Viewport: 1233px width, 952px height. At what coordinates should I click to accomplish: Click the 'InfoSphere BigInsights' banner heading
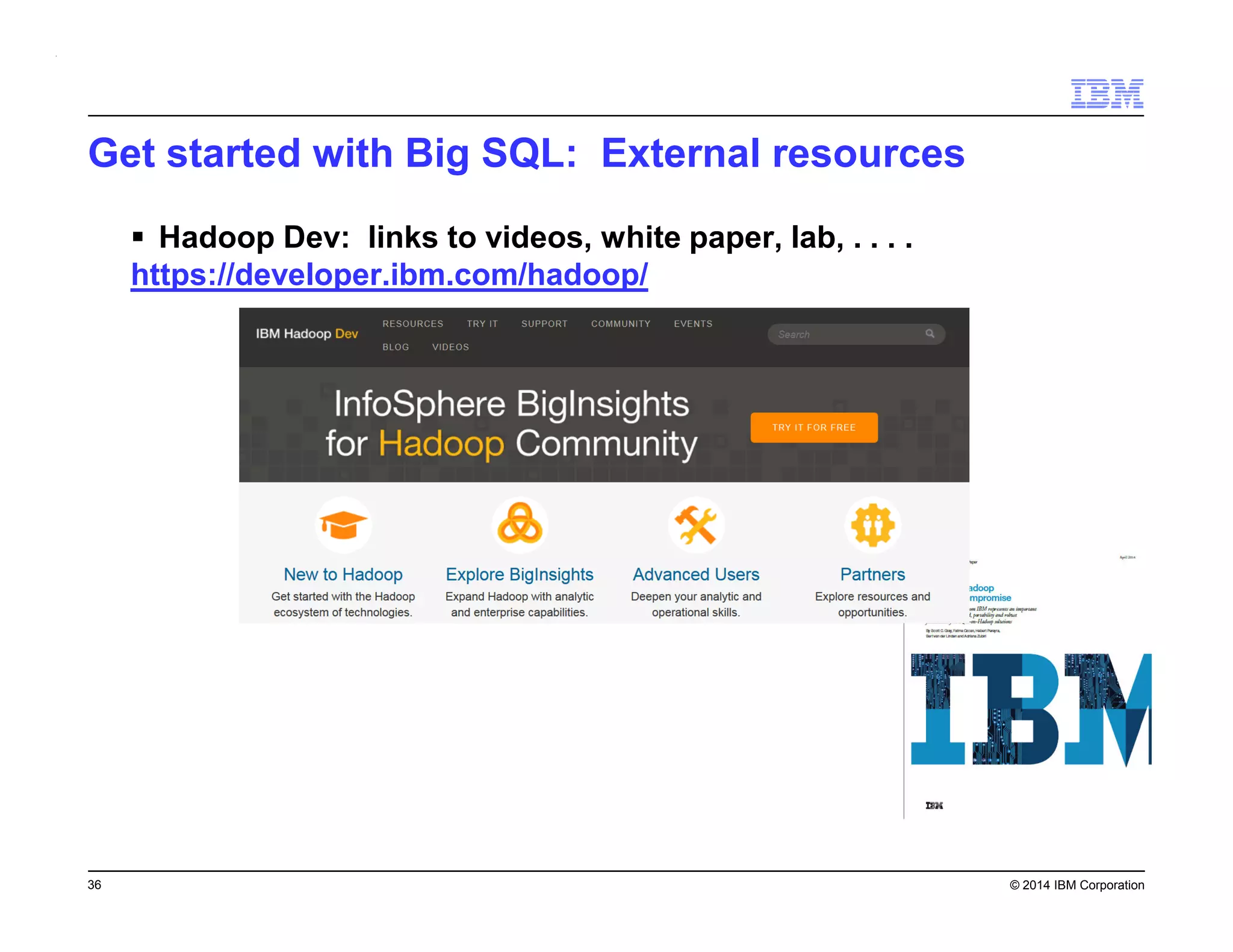click(x=512, y=404)
